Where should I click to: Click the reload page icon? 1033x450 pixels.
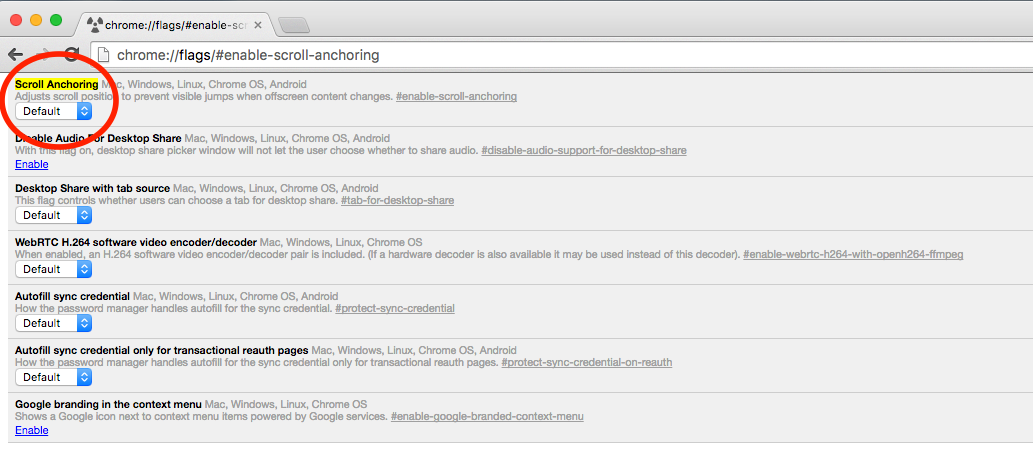tap(72, 54)
